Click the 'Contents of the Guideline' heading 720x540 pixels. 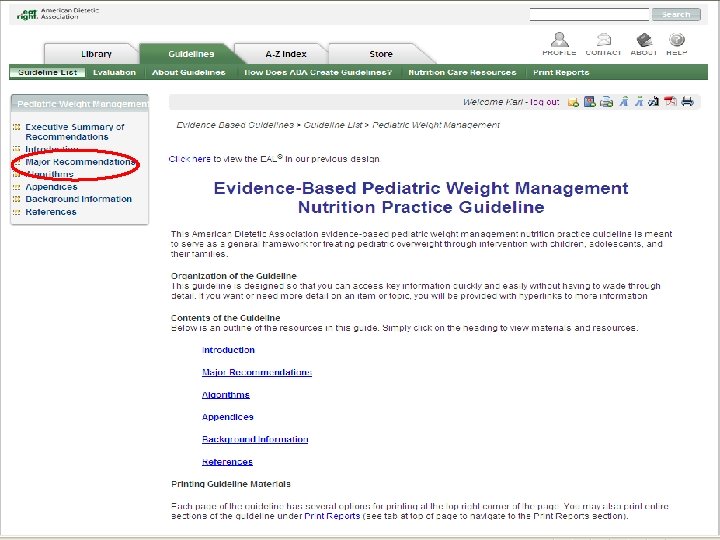pos(225,318)
